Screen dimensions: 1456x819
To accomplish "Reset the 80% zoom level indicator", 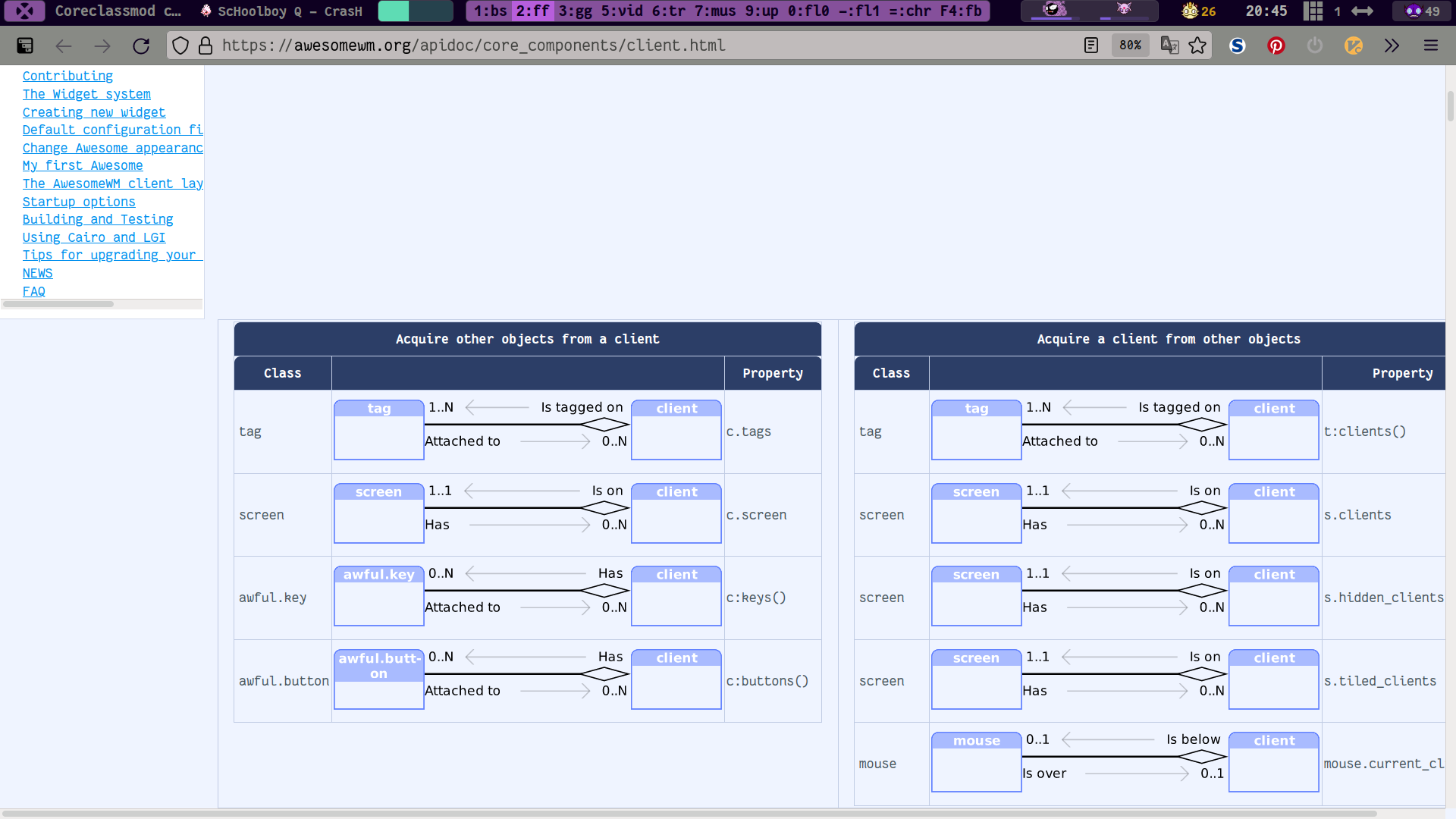I will (x=1130, y=45).
